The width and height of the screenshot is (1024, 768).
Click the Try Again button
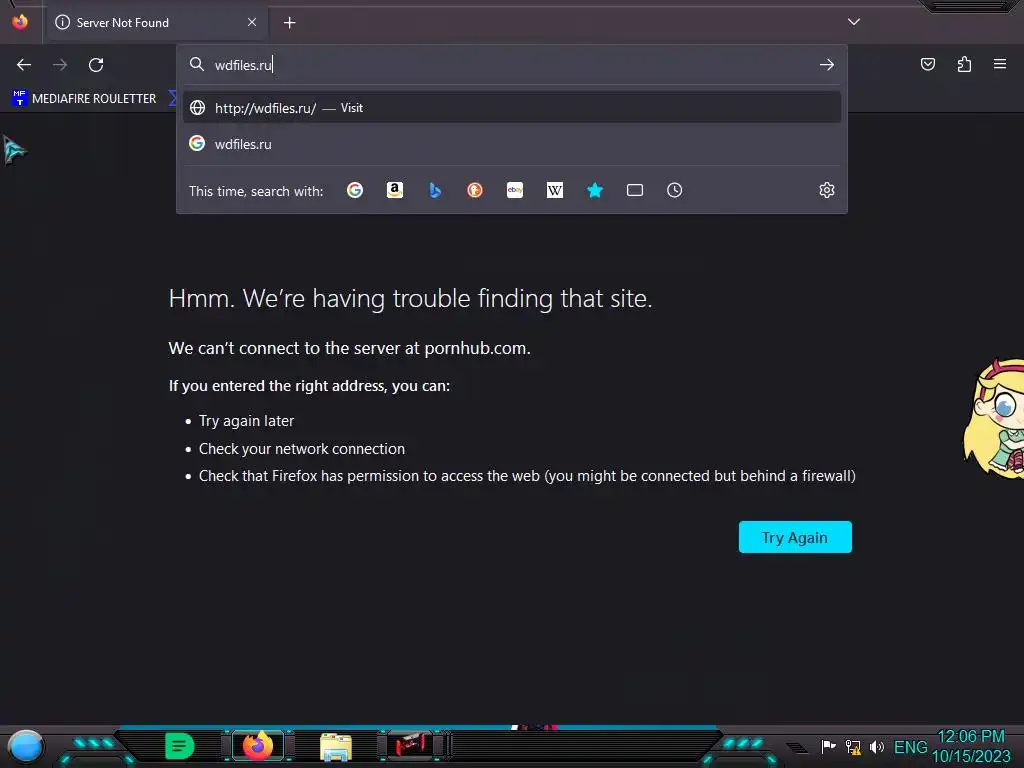click(x=795, y=537)
